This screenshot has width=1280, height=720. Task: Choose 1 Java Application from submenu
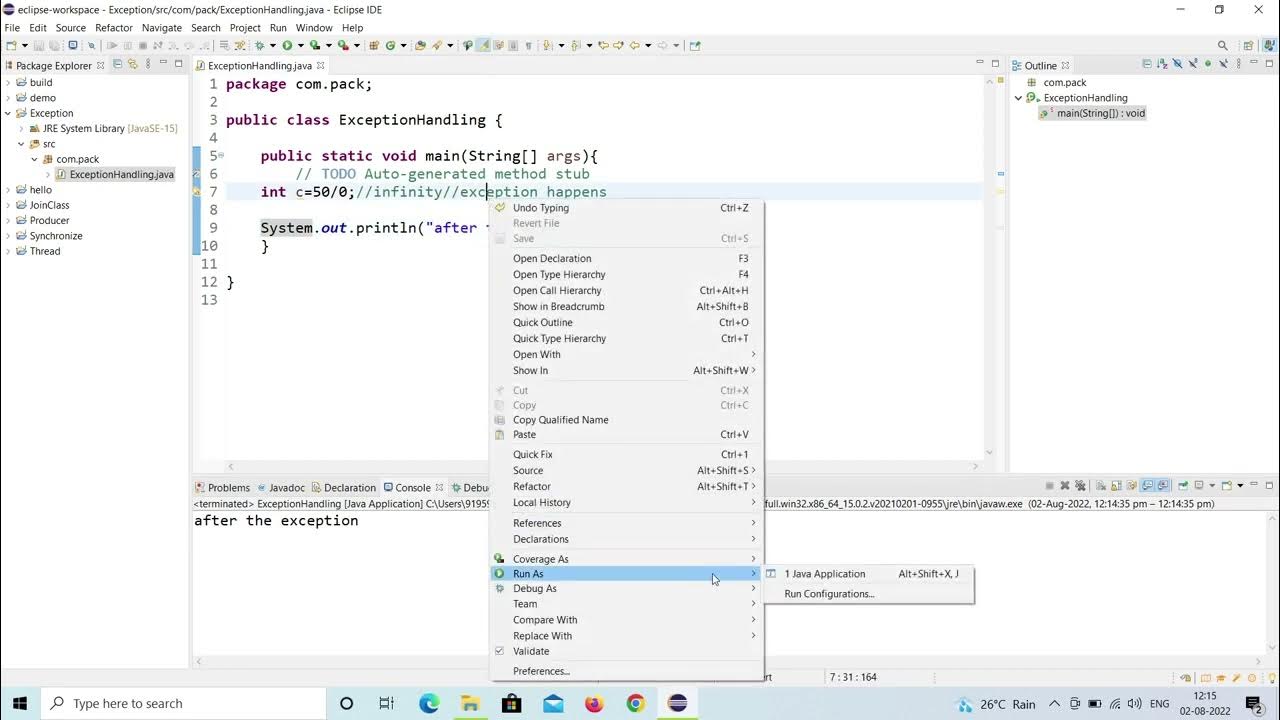[869, 574]
